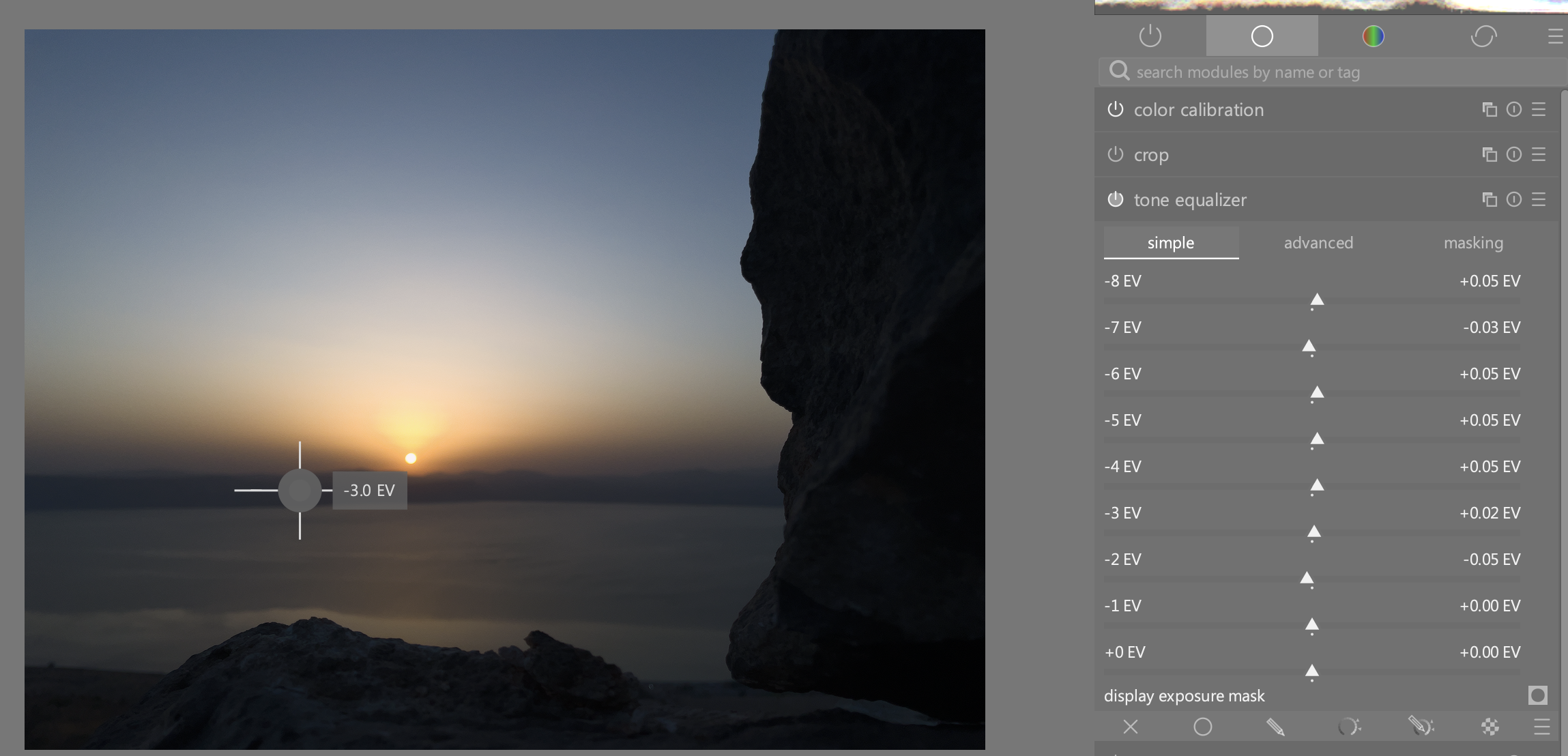Open presets menu of tone equalizer
The width and height of the screenshot is (1568, 756).
[1539, 199]
